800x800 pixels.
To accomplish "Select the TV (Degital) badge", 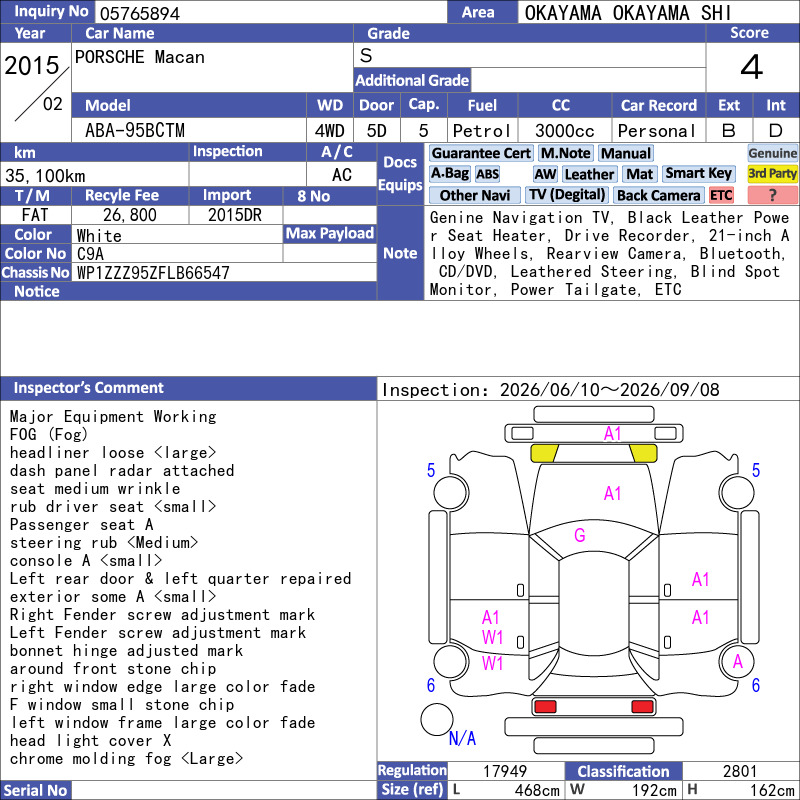I will click(567, 195).
